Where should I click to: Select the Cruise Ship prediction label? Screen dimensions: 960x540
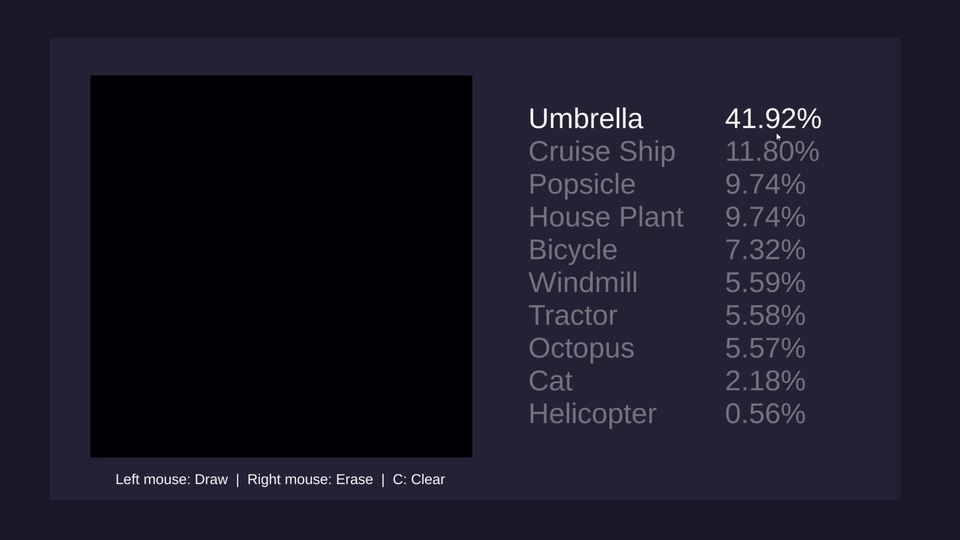(601, 152)
